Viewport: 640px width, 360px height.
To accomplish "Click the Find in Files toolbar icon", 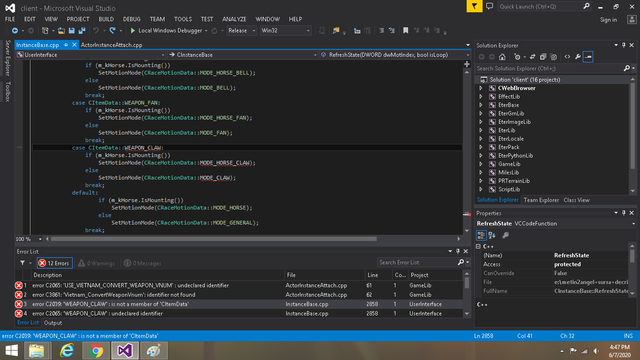I will coord(336,31).
